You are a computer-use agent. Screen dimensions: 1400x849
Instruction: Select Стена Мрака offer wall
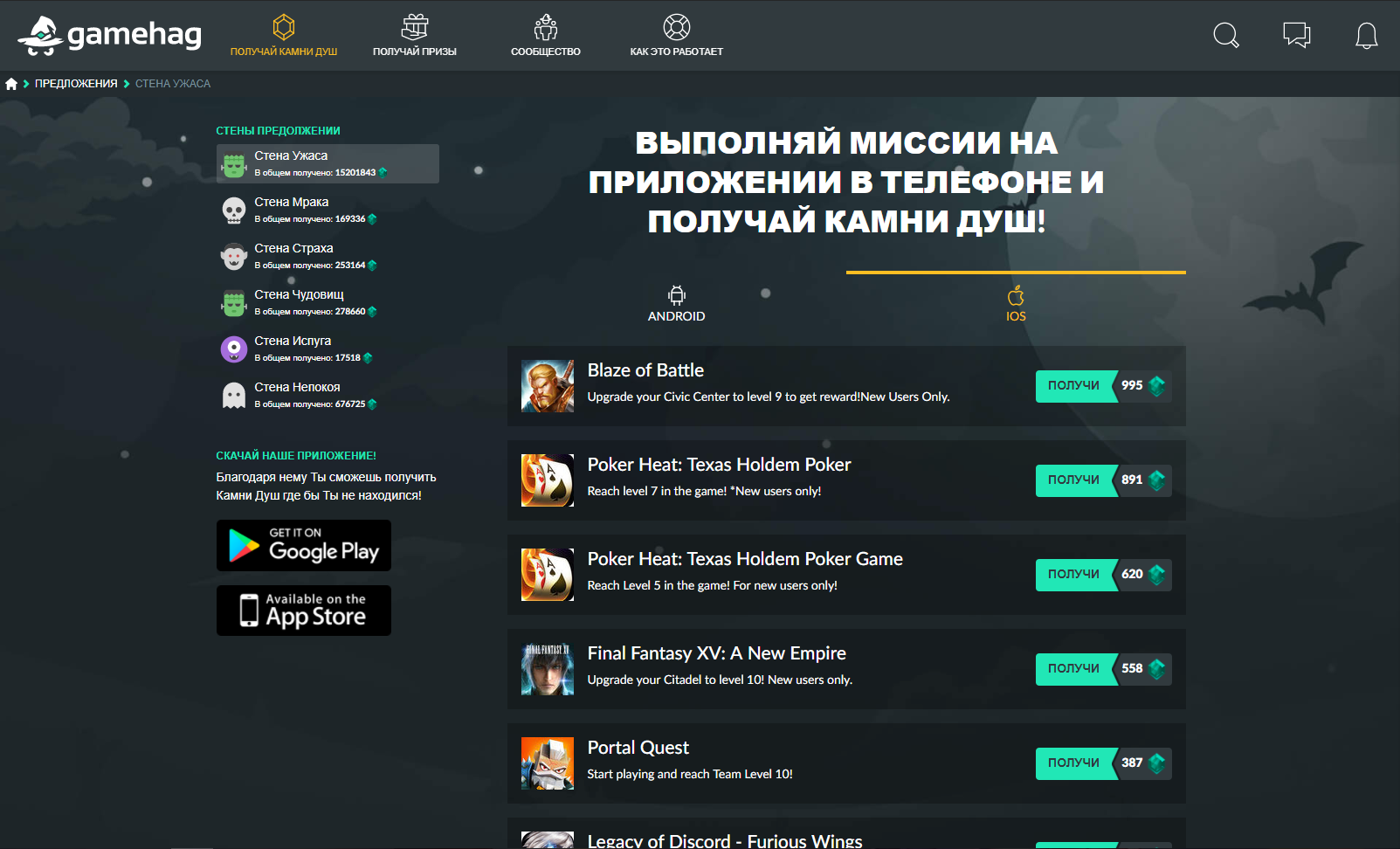[x=328, y=210]
